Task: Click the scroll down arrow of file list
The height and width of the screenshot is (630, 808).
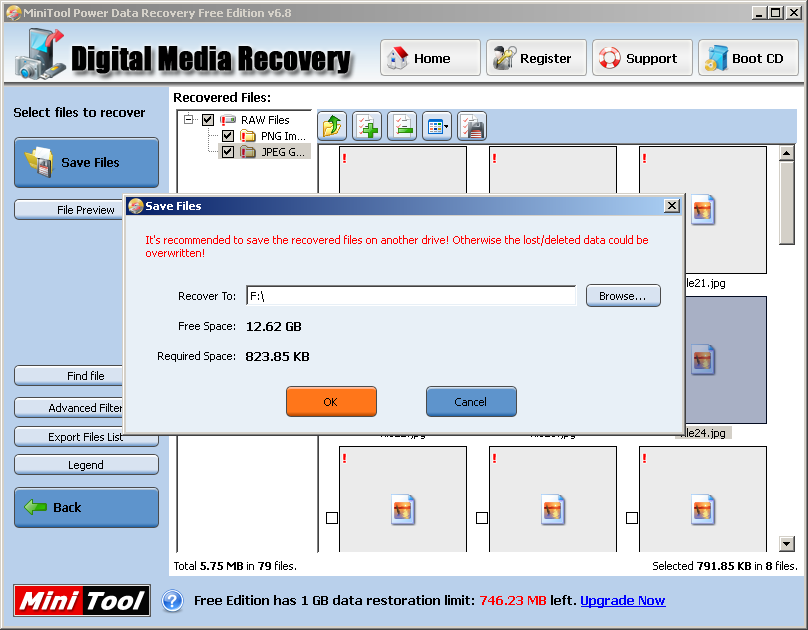Action: point(786,543)
